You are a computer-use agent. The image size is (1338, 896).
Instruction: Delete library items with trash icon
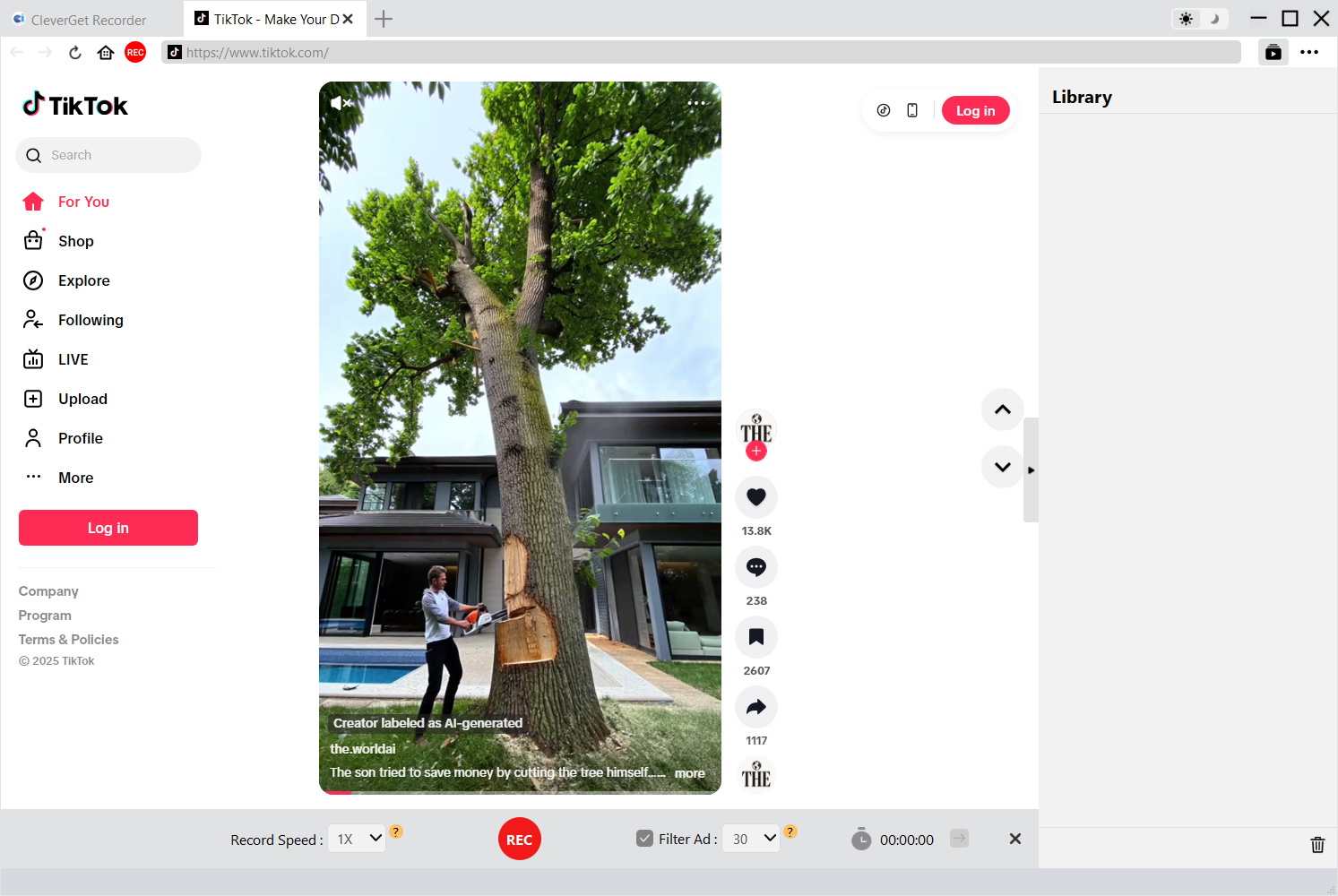[1317, 844]
